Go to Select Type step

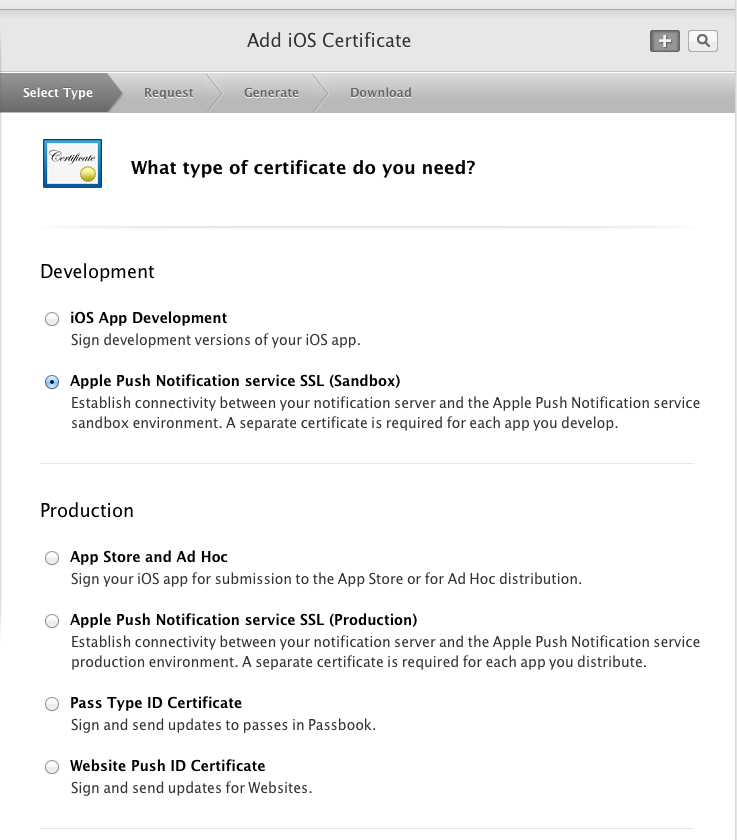[58, 93]
